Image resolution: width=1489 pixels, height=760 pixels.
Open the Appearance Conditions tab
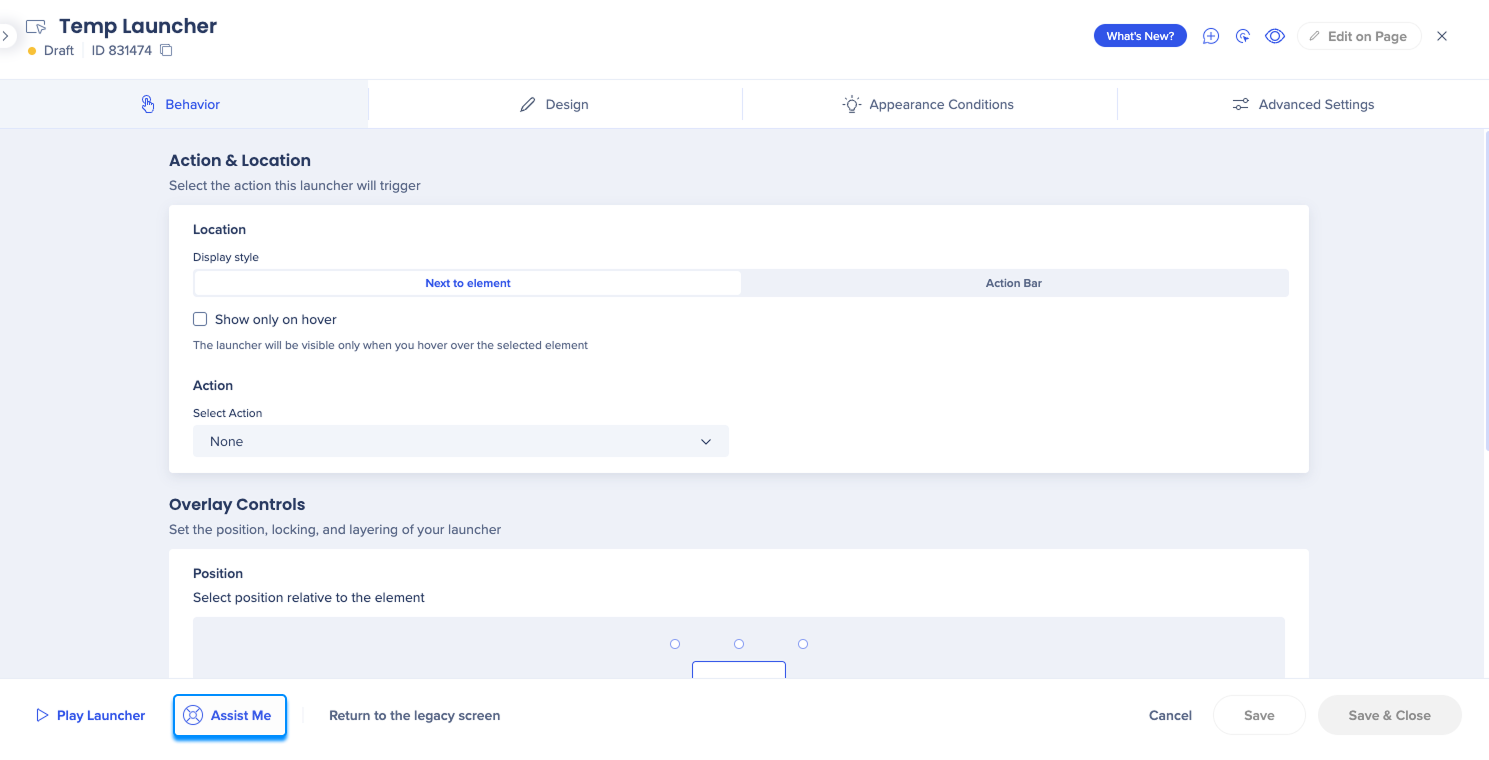coord(929,104)
